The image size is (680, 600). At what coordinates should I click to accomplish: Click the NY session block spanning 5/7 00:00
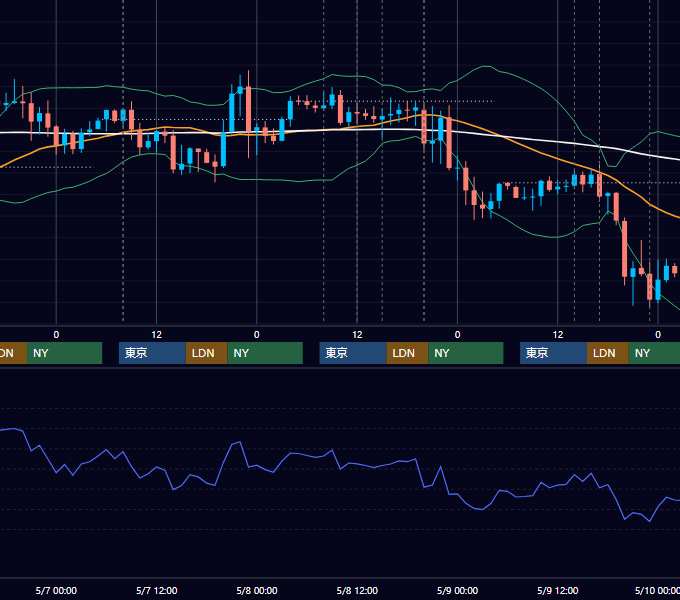click(x=64, y=353)
